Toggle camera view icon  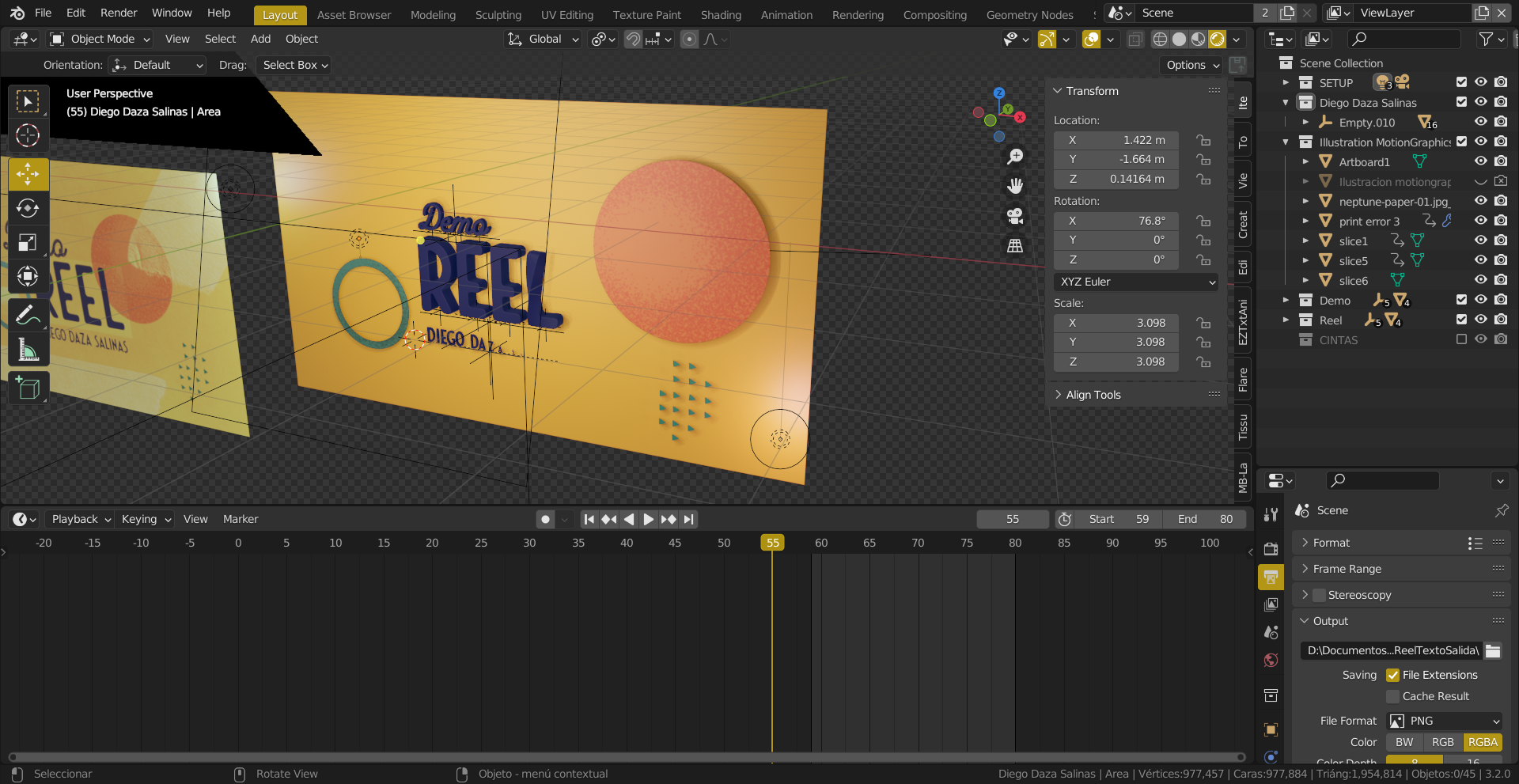click(1015, 215)
